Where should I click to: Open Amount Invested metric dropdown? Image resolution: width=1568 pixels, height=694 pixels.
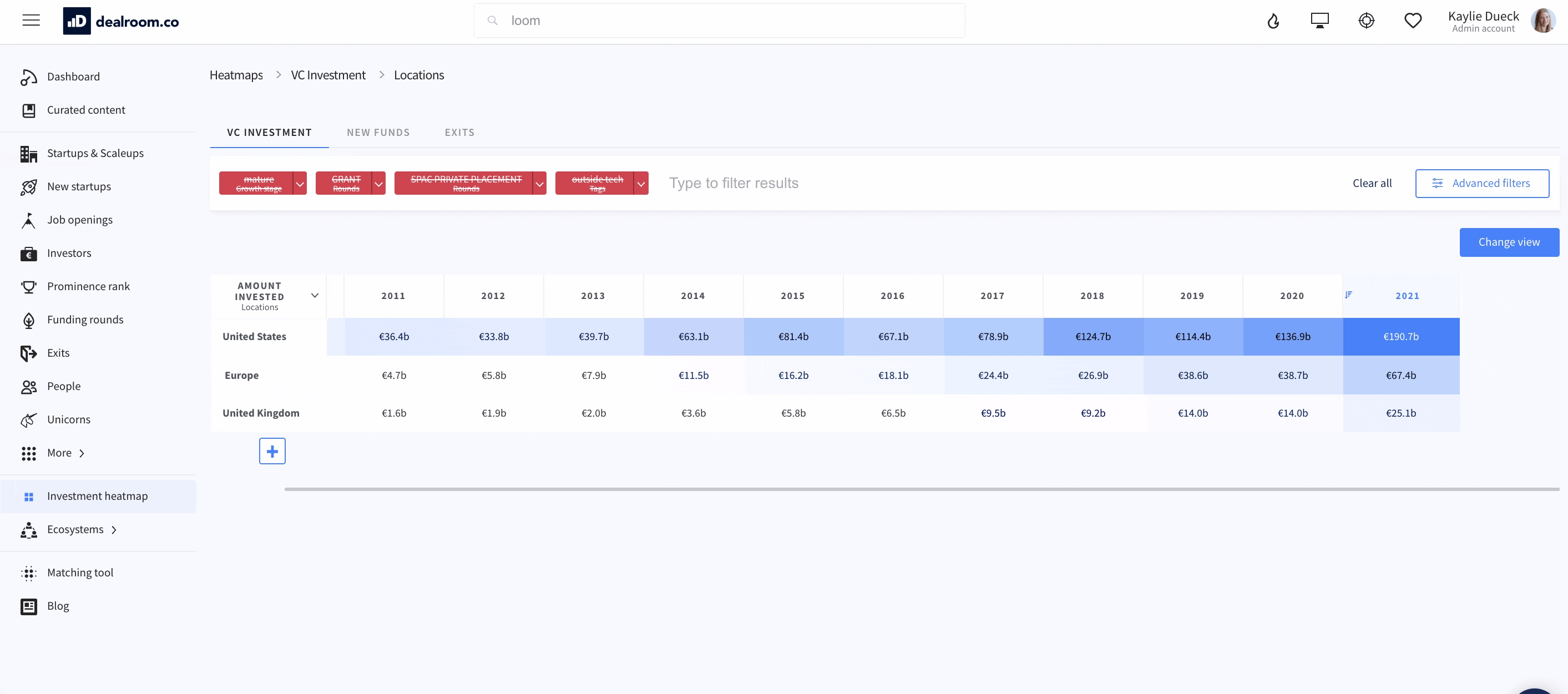(315, 295)
